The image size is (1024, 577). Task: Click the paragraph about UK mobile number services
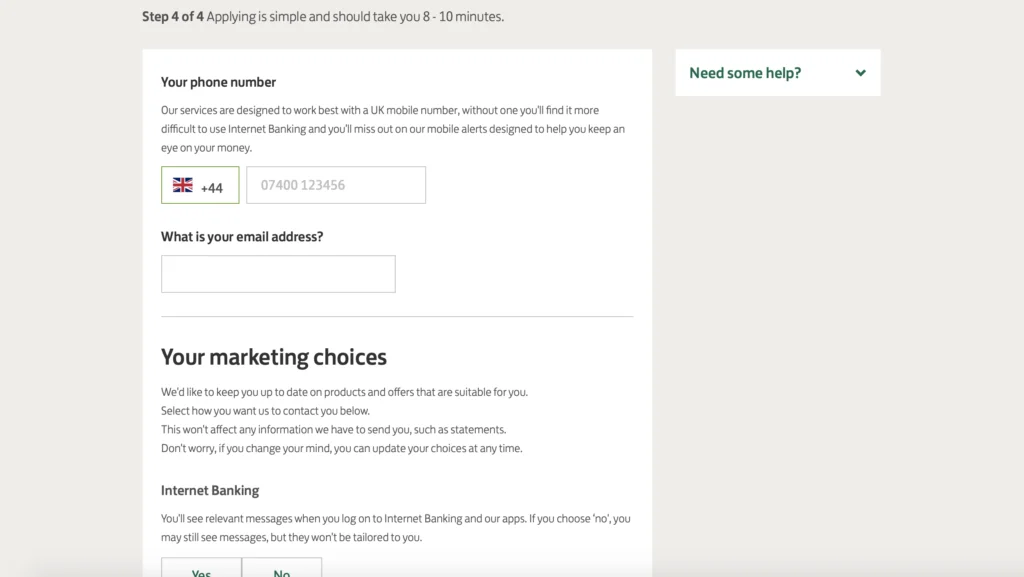click(392, 129)
